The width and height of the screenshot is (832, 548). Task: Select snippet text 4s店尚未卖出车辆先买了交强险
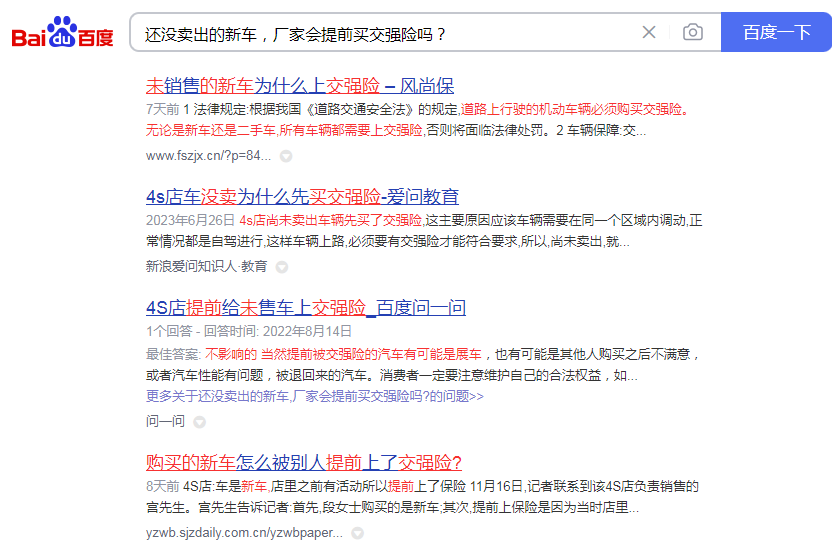[330, 220]
